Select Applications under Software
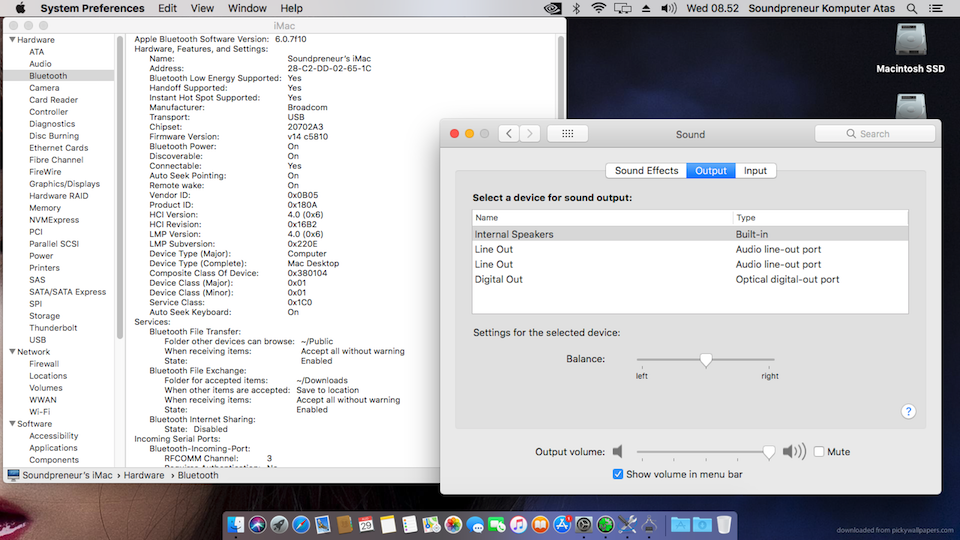 [x=53, y=448]
